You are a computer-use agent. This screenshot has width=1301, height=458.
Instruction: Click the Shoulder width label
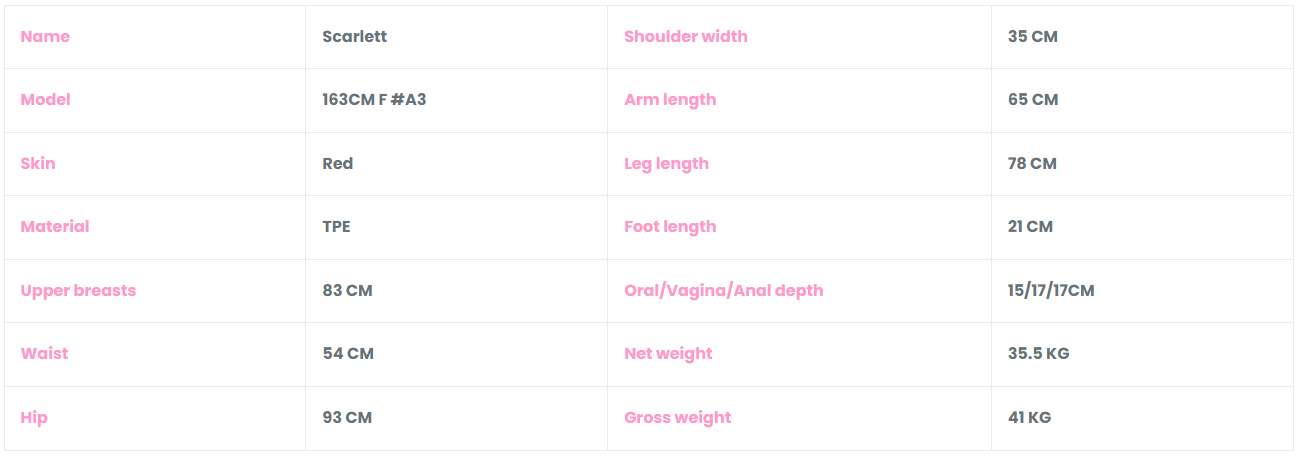(x=685, y=37)
